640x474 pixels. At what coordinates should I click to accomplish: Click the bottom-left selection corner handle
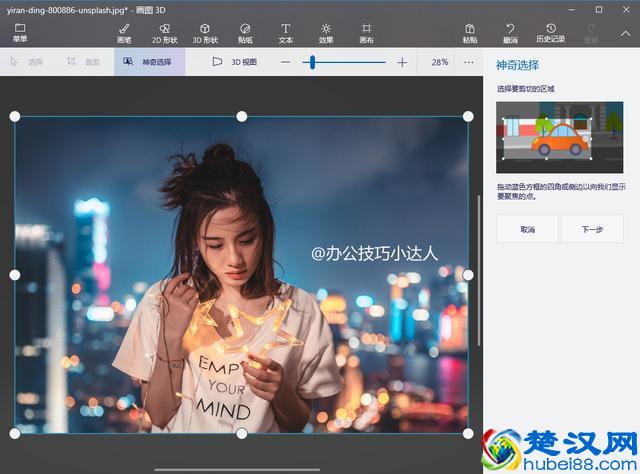(x=15, y=434)
